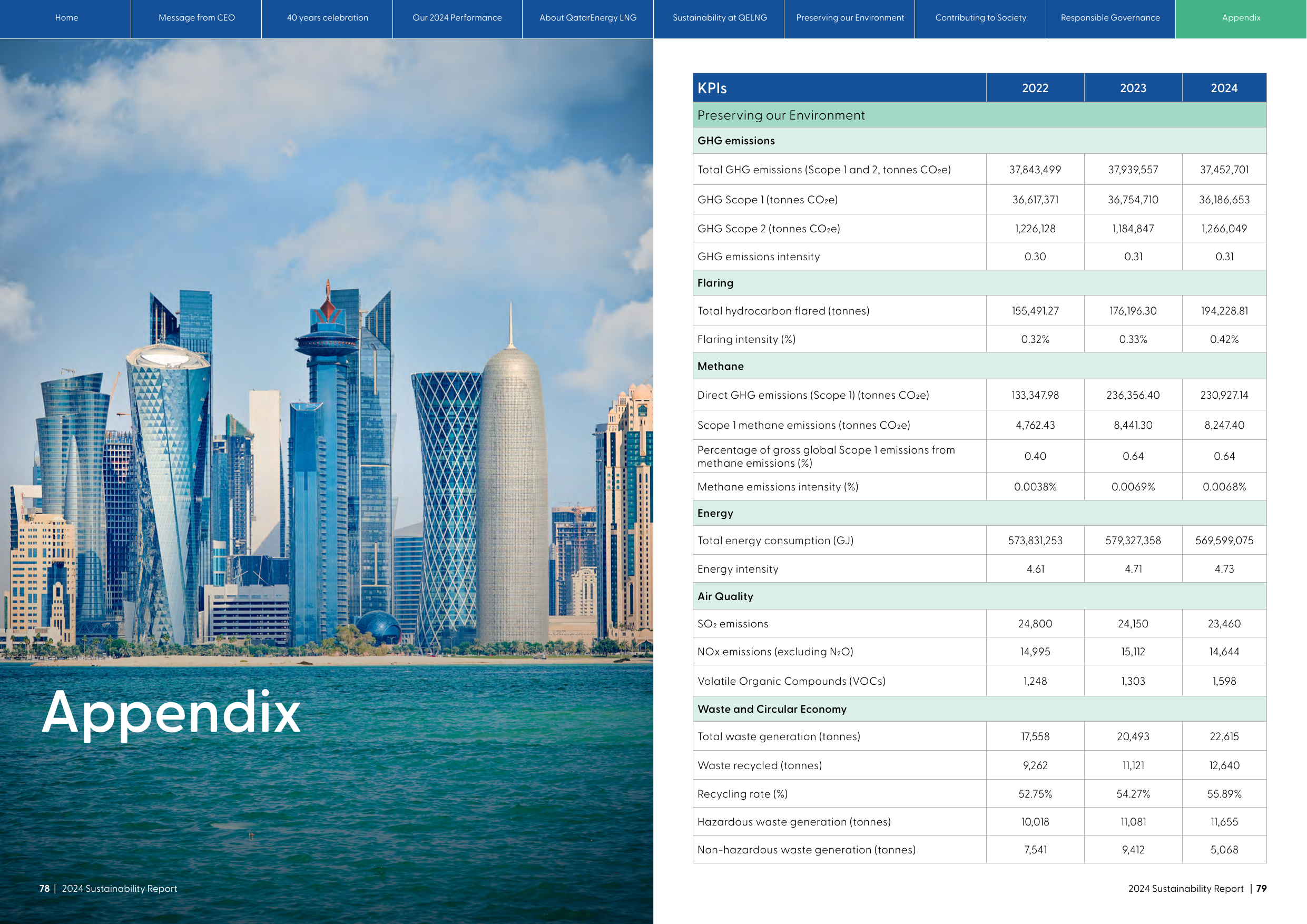Select the Methane subheading

click(720, 366)
